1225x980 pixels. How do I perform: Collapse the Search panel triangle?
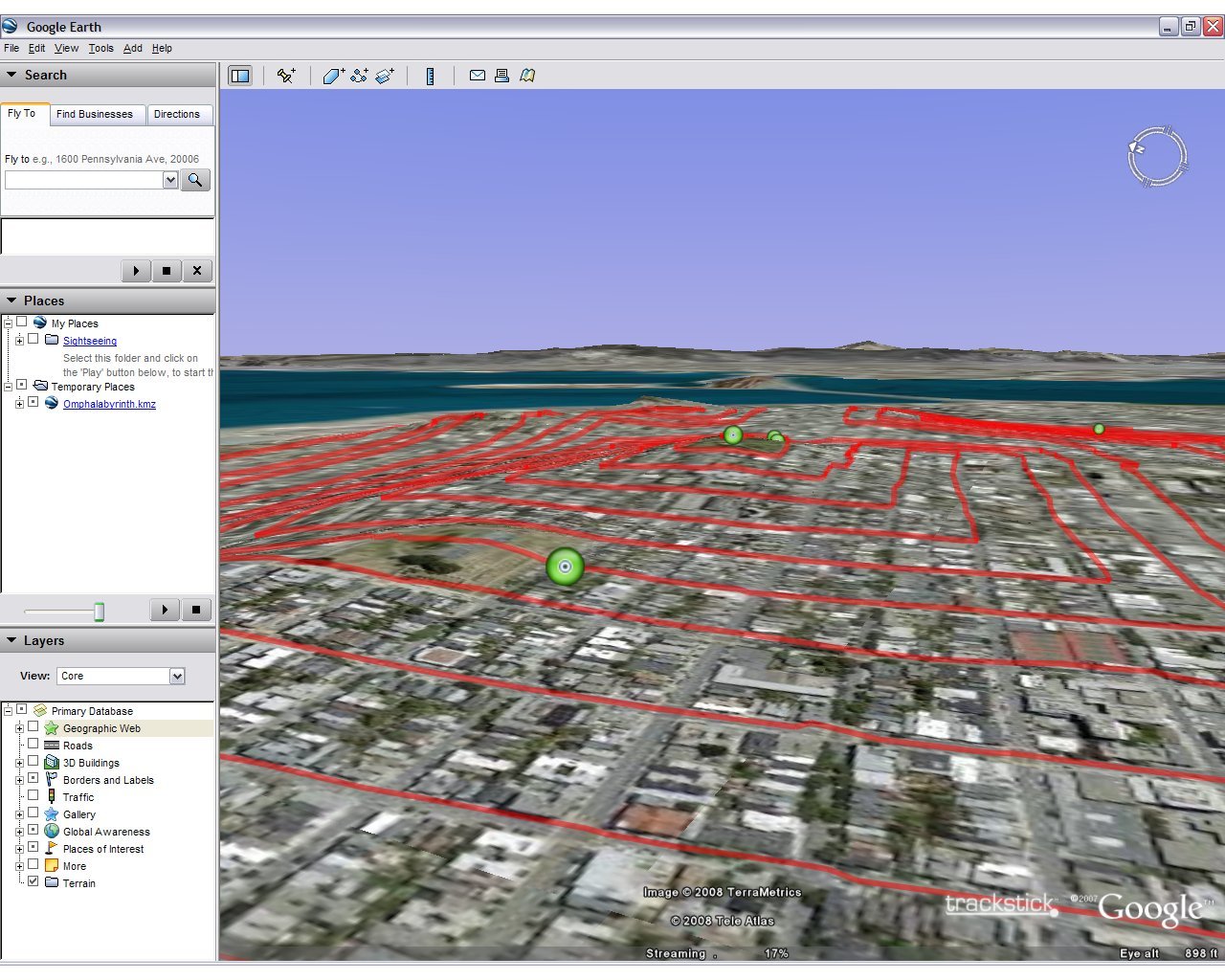[x=11, y=75]
